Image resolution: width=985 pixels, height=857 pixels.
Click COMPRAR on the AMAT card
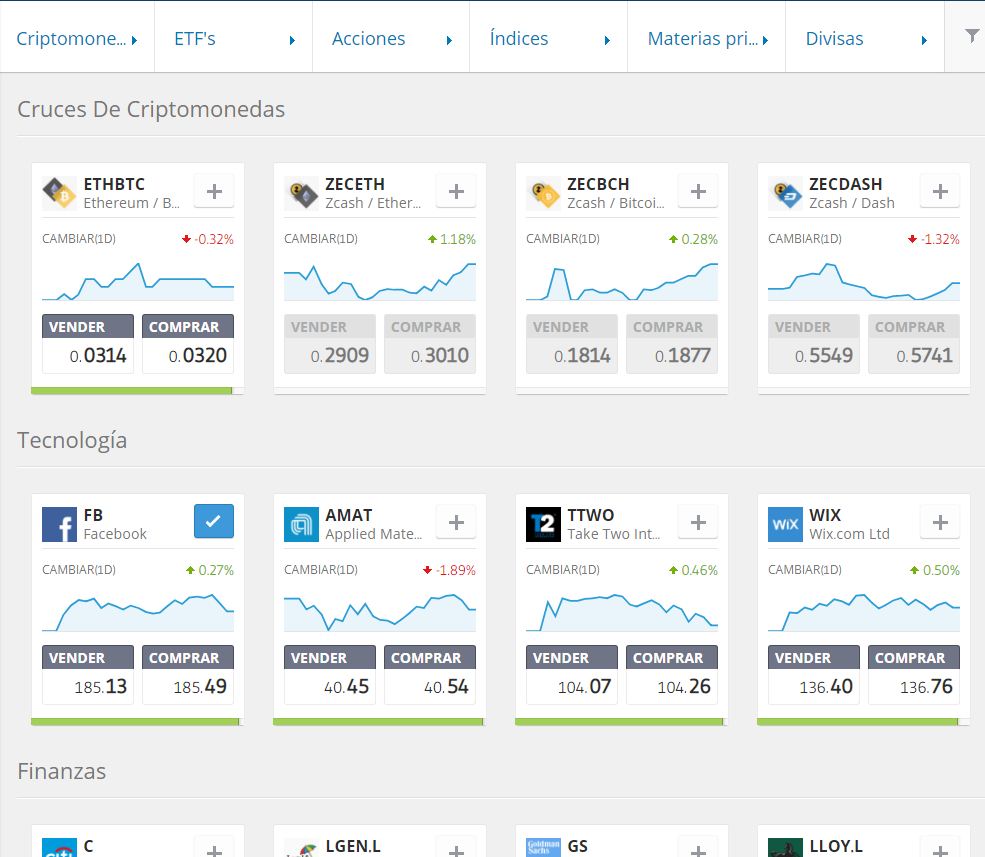(430, 675)
